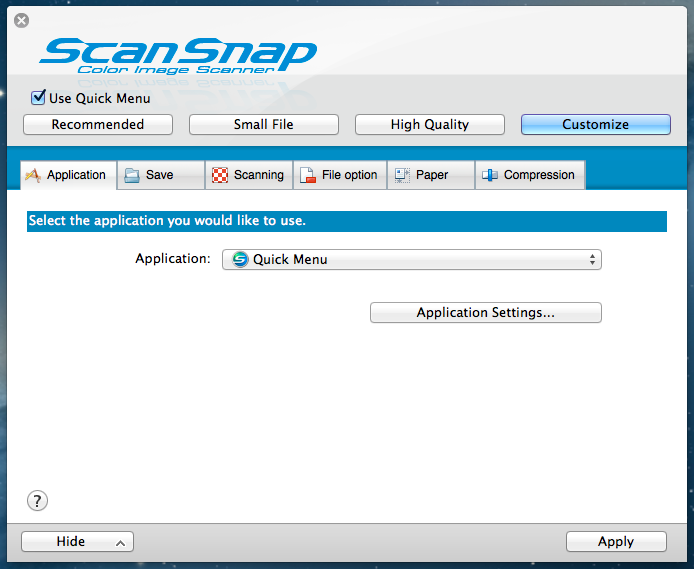Switch to the Scanning tab

[x=249, y=175]
